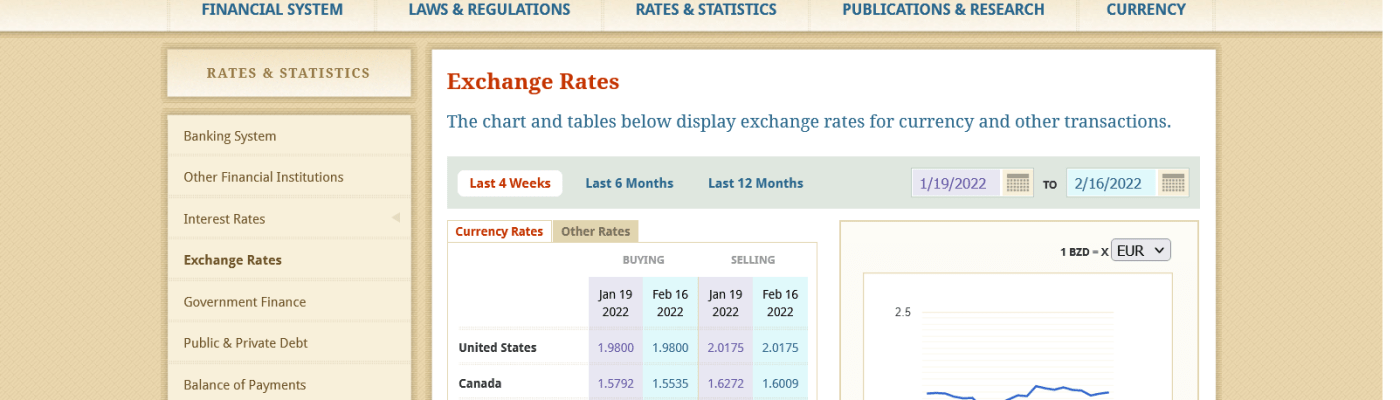This screenshot has height=400, width=1400.
Task: Open the start date calendar icon
Action: (x=1017, y=183)
